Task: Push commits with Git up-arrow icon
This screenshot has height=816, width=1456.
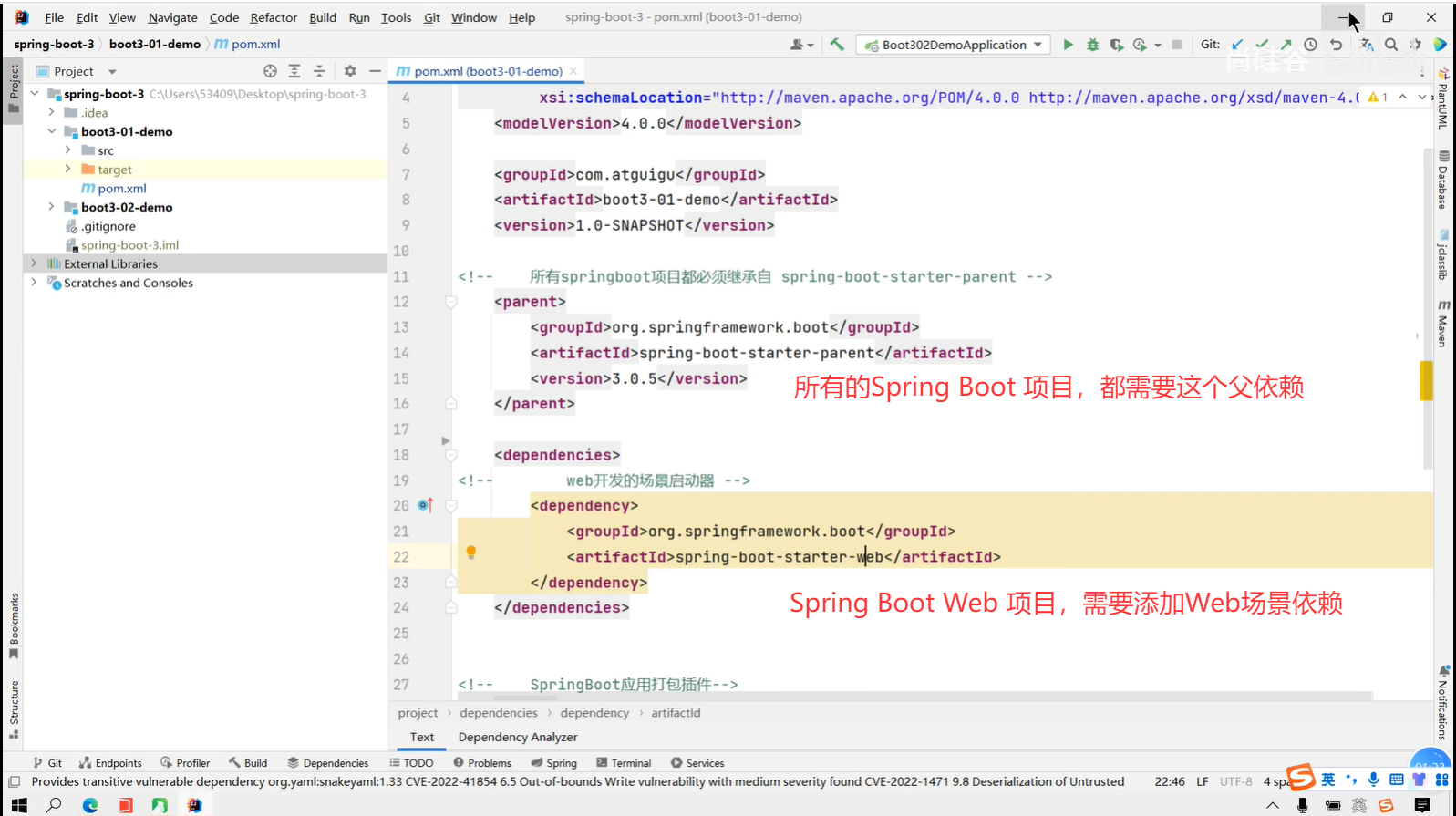Action: [1286, 45]
